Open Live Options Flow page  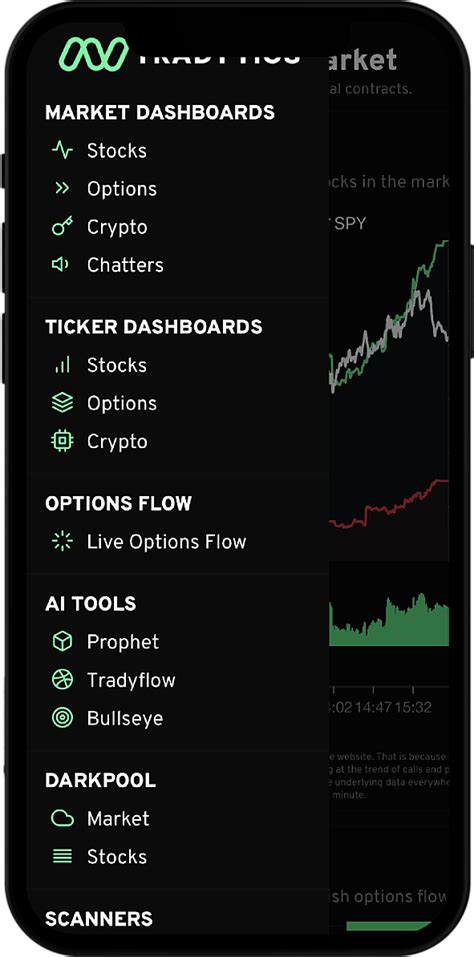[167, 542]
